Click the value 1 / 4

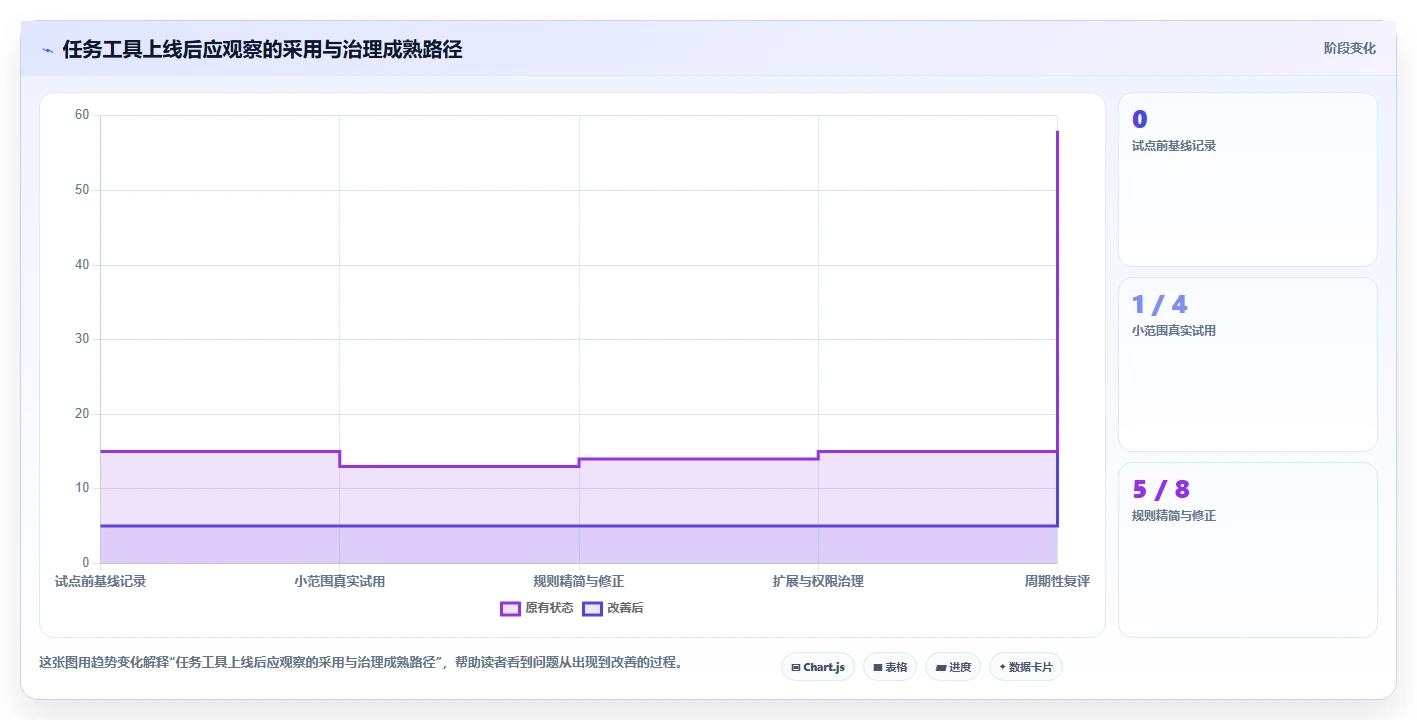click(1160, 305)
